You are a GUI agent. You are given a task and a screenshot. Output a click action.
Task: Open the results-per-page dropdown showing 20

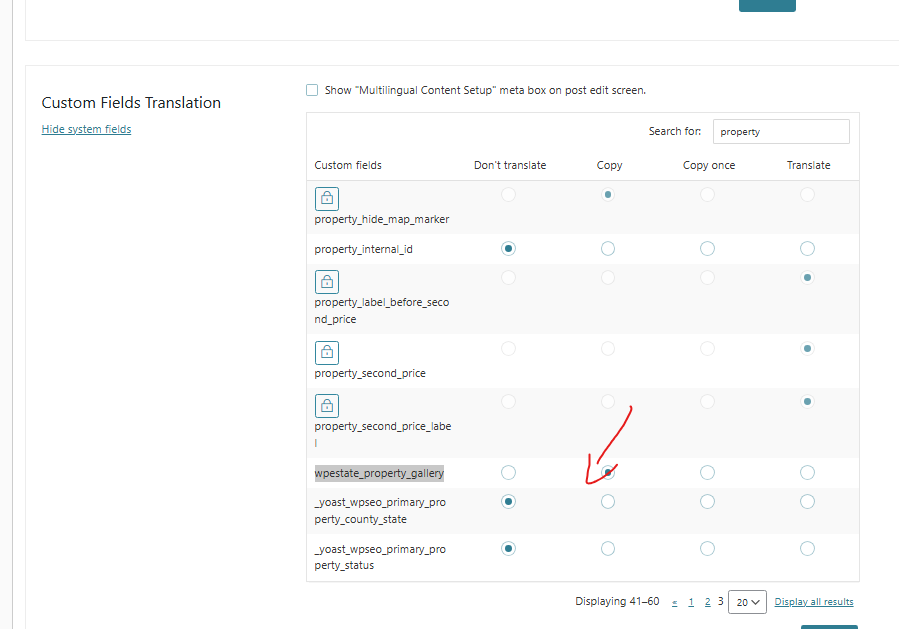tap(747, 602)
